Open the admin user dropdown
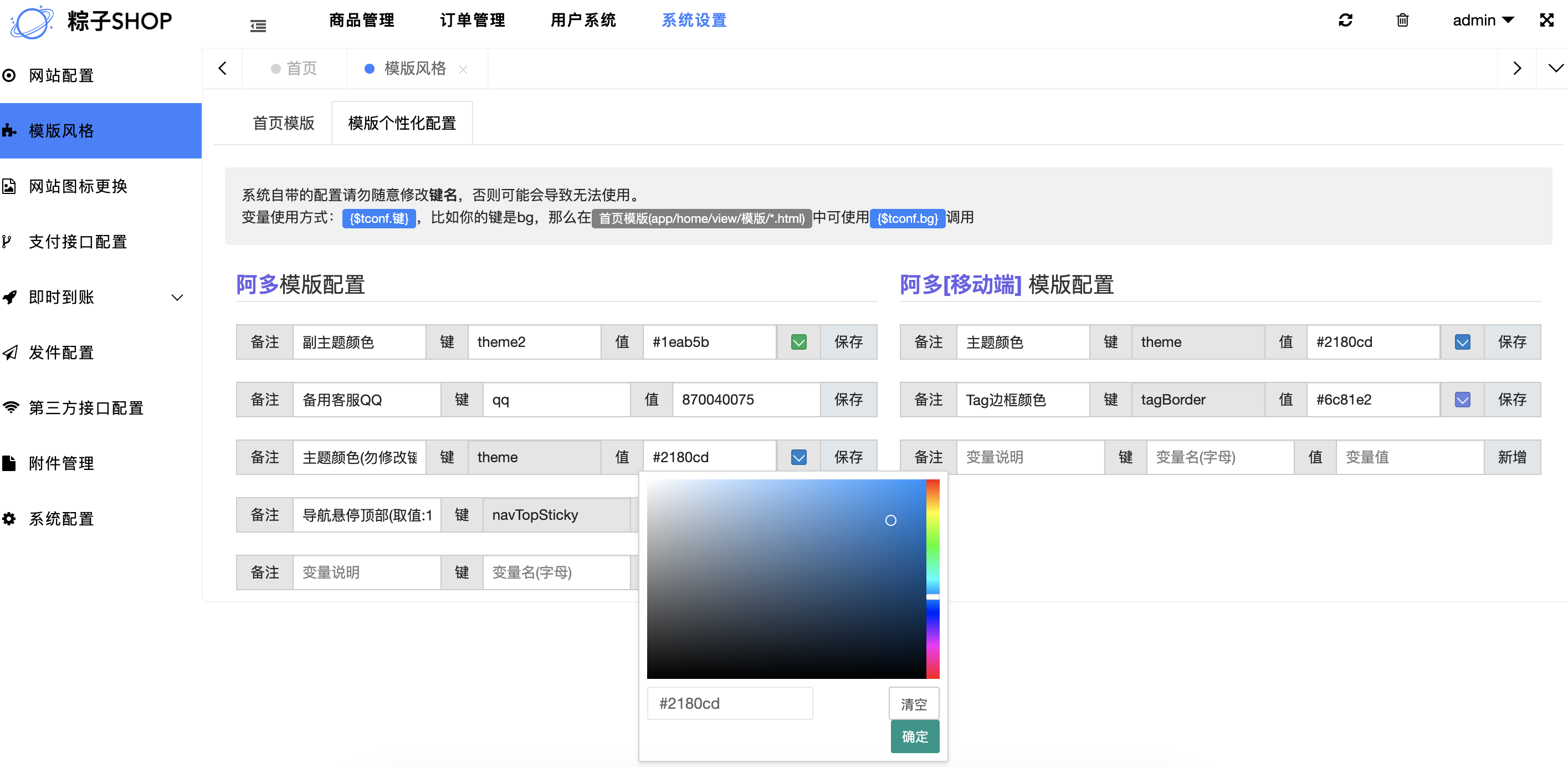1568x767 pixels. 1483,20
